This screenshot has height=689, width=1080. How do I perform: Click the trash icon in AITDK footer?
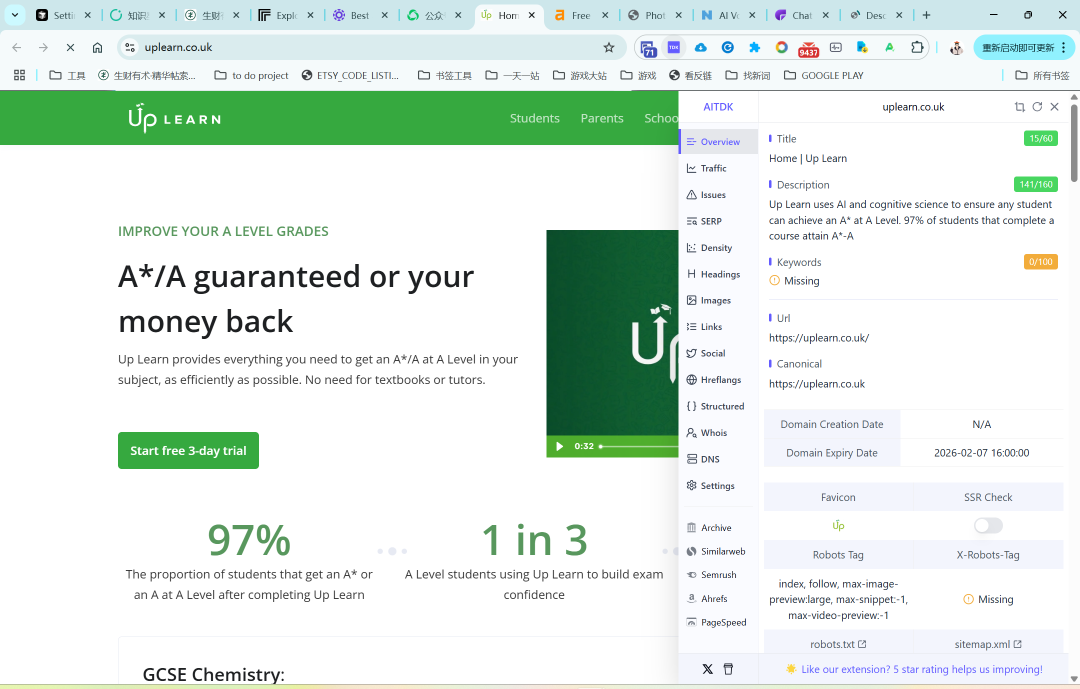pyautogui.click(x=729, y=669)
